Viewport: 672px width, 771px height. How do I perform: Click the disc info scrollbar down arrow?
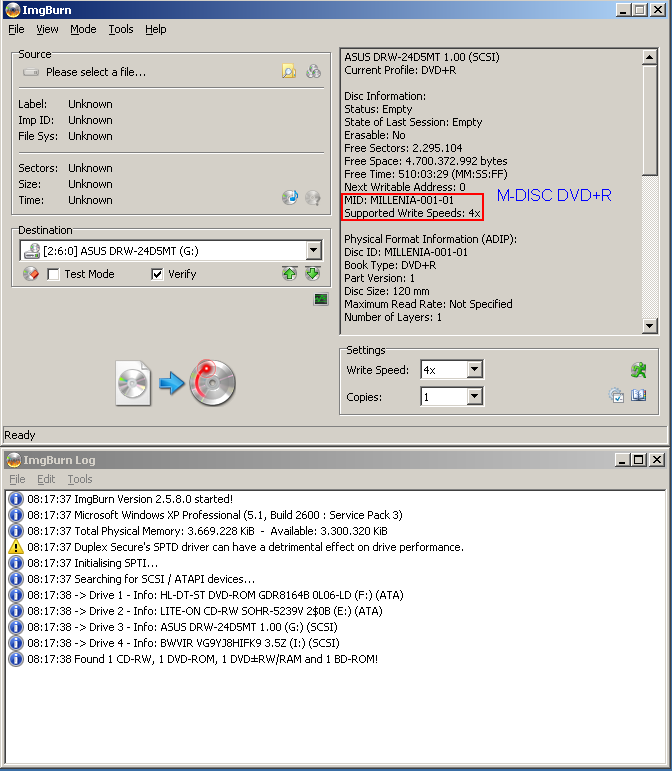pos(650,326)
